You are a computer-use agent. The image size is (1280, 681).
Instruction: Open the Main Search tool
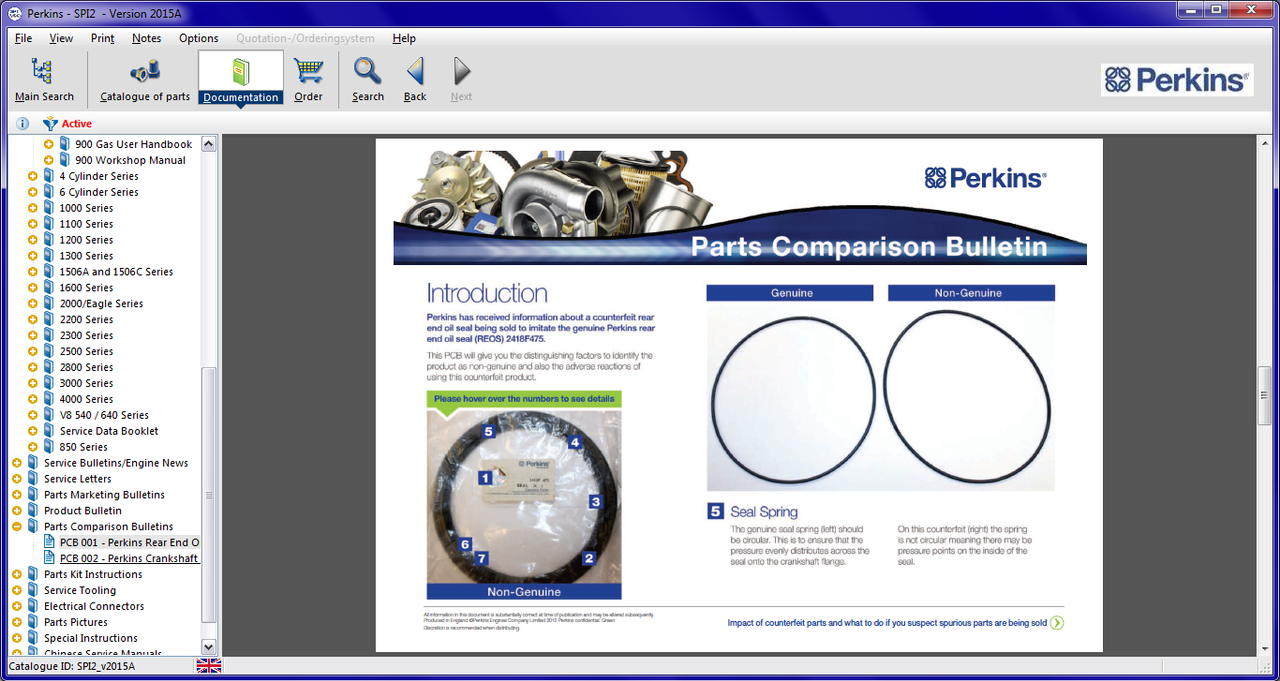coord(44,79)
